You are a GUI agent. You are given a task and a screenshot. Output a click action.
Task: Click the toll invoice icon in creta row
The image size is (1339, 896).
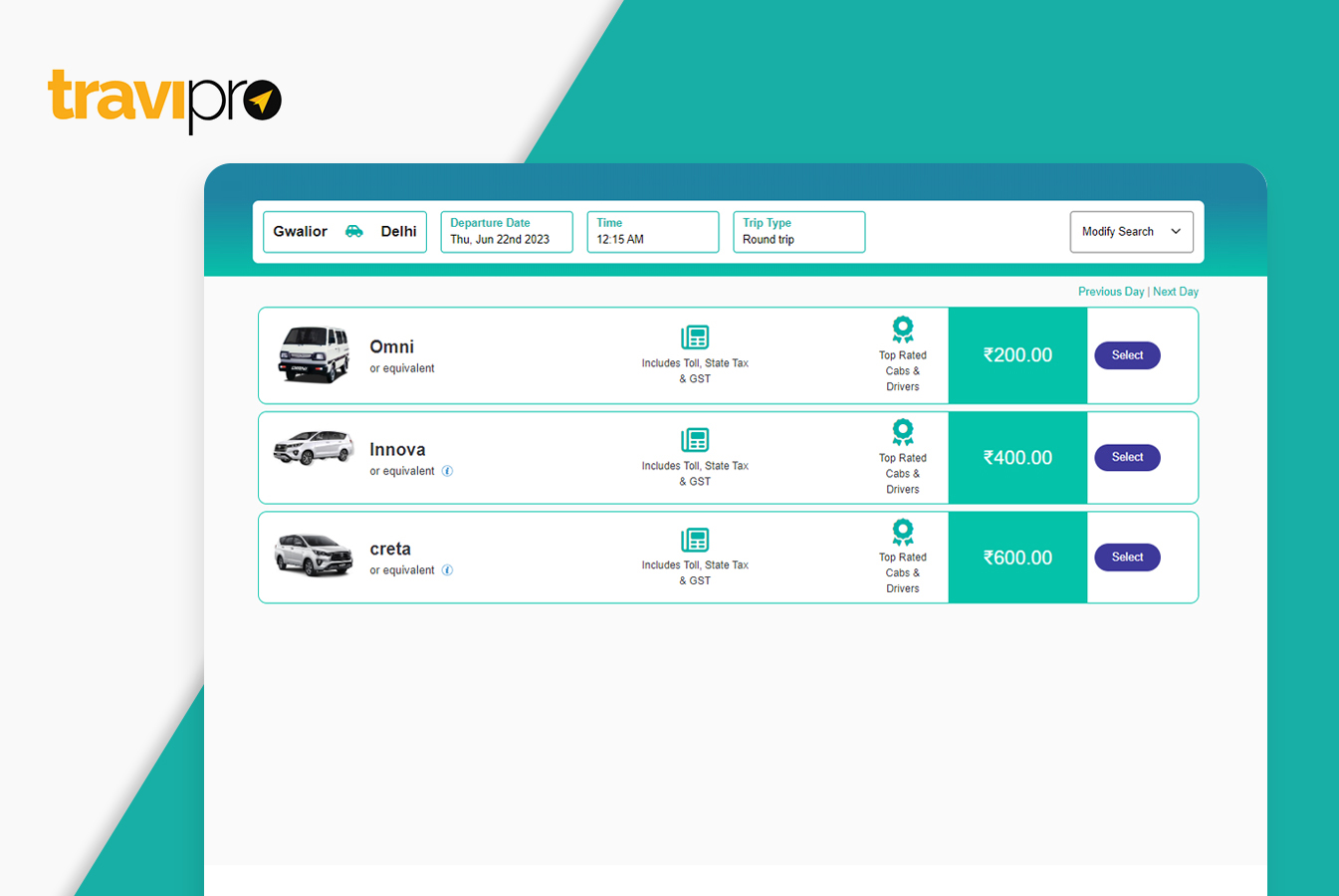[x=695, y=540]
